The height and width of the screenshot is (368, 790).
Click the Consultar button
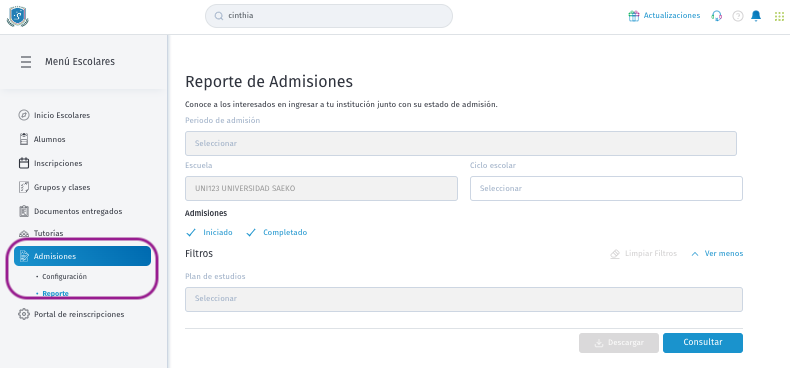pyautogui.click(x=703, y=343)
